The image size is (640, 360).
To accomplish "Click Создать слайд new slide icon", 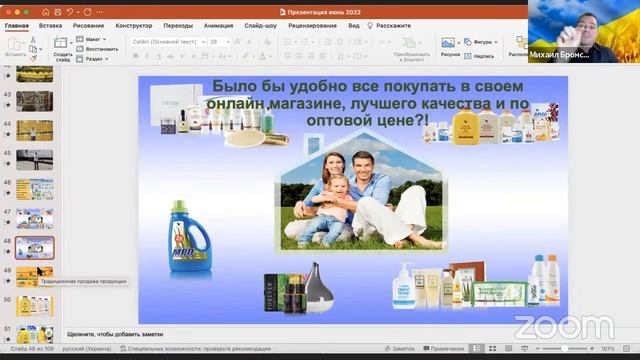I will pos(60,42).
